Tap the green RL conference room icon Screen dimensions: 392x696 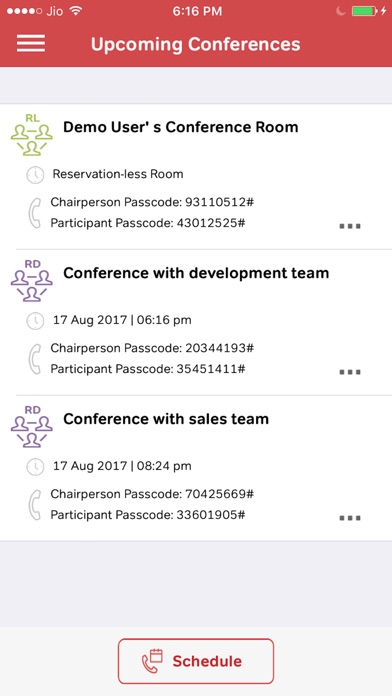click(32, 134)
